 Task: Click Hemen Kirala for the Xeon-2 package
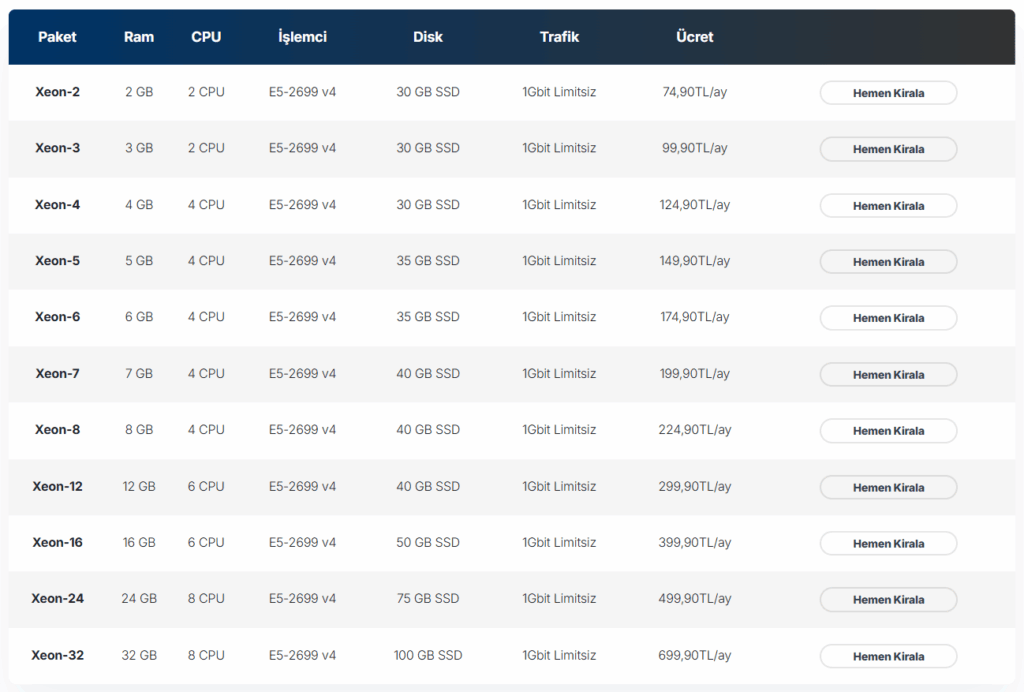[x=888, y=93]
